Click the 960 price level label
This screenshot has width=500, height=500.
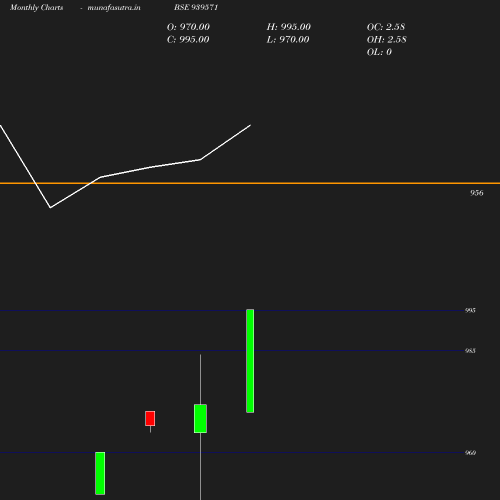[x=470, y=453]
